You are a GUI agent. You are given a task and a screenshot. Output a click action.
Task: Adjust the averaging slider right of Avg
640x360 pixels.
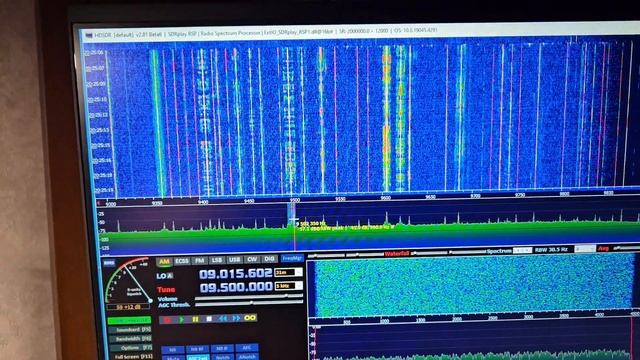(x=627, y=247)
